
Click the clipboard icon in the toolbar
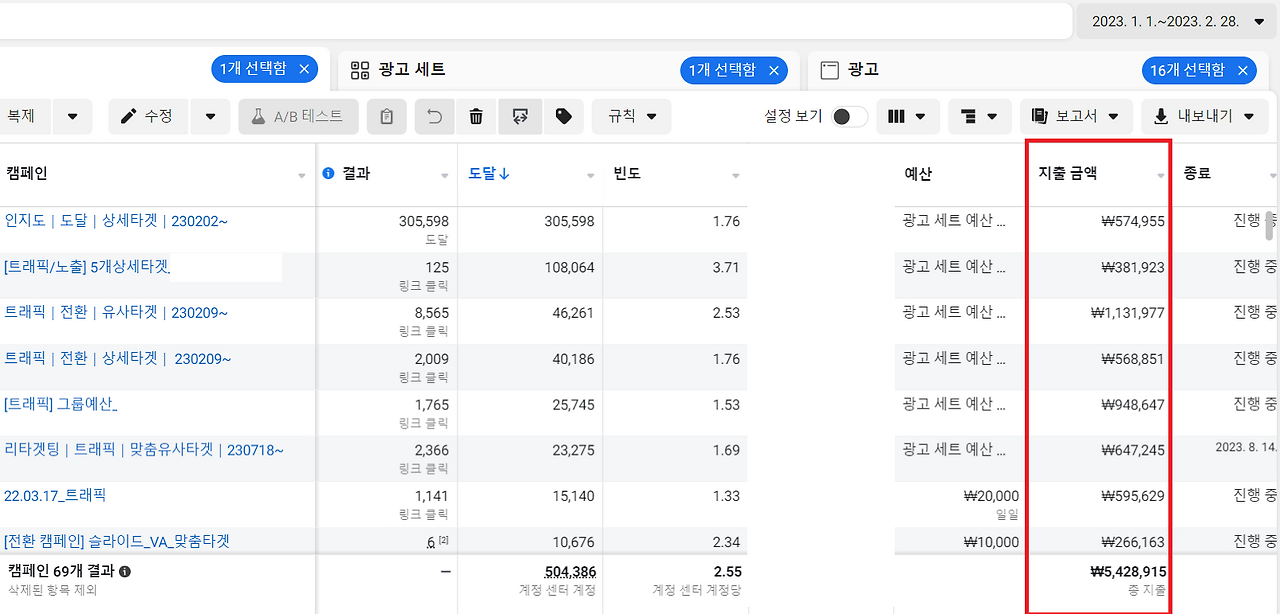[387, 116]
